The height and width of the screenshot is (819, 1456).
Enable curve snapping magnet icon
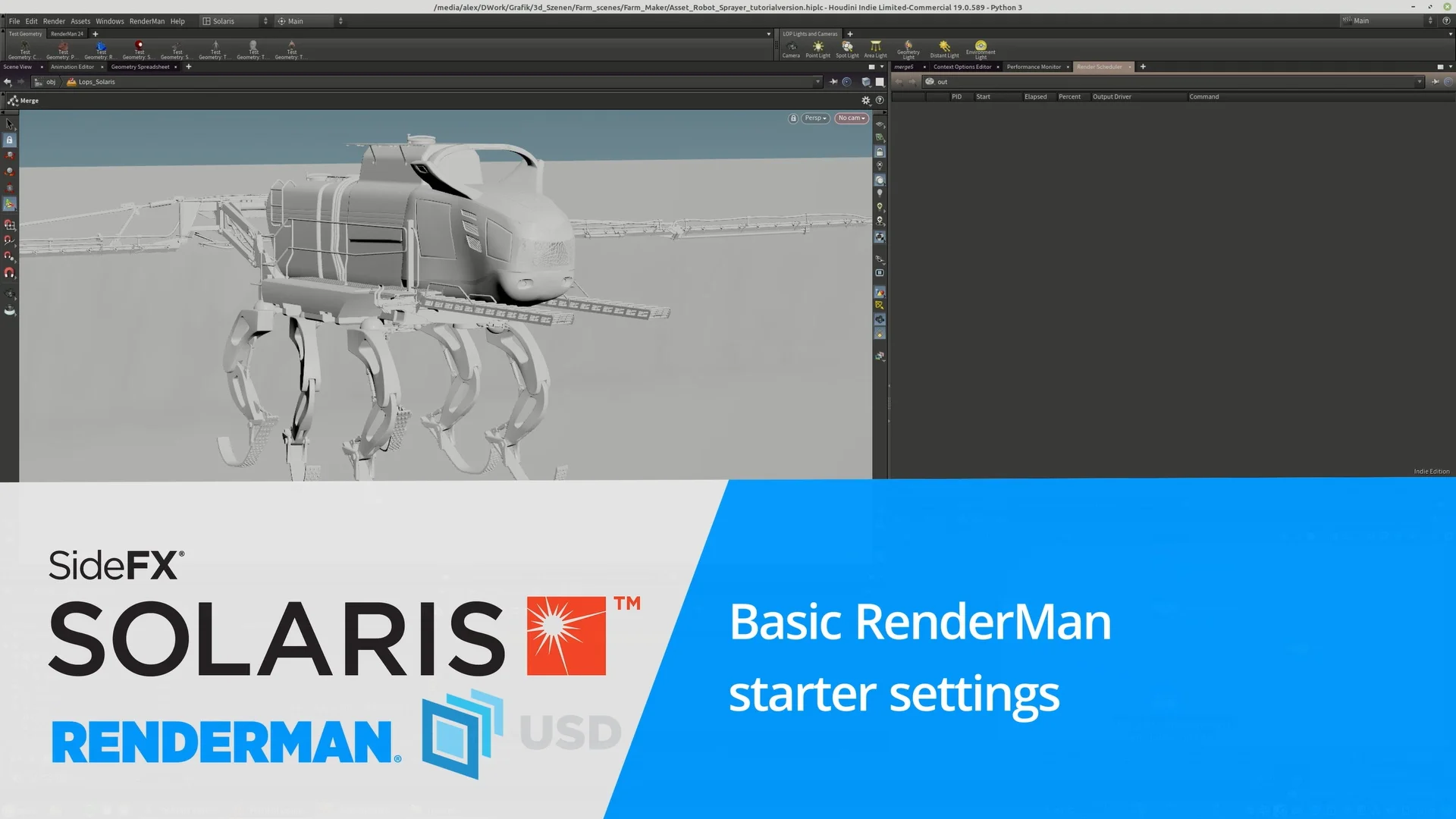pyautogui.click(x=10, y=240)
